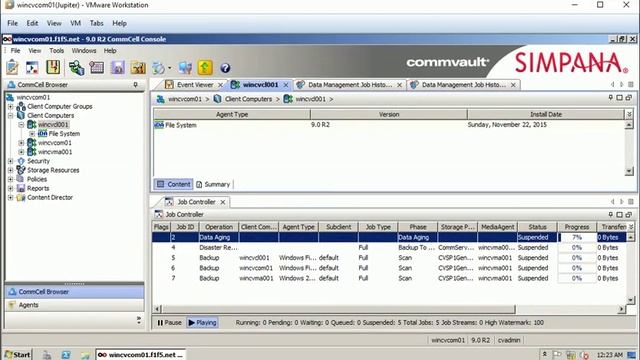The image size is (640, 360).
Task: Expand File System under wincvcl001
Action: pos(32,133)
